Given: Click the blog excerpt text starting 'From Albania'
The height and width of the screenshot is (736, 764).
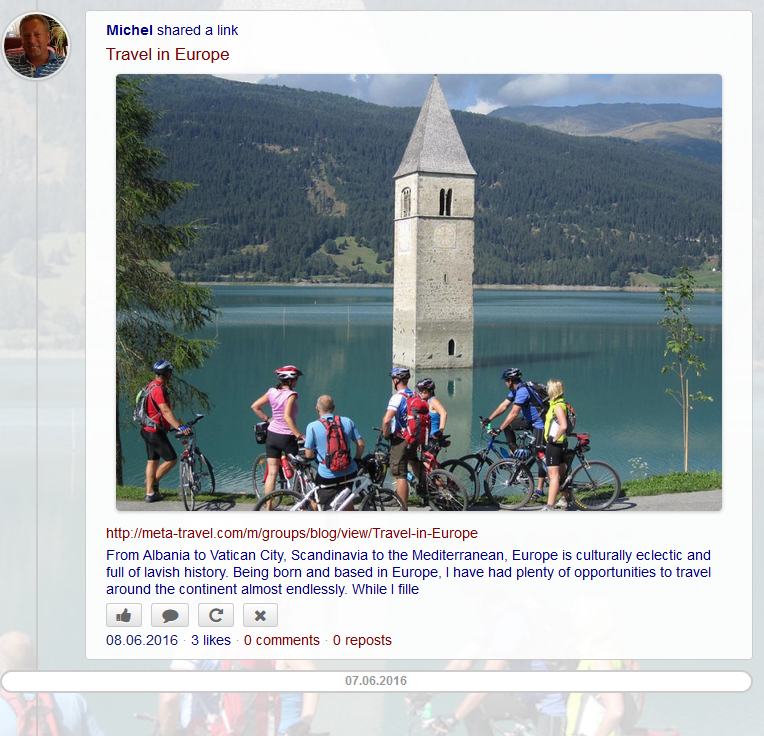Looking at the screenshot, I should tap(408, 572).
